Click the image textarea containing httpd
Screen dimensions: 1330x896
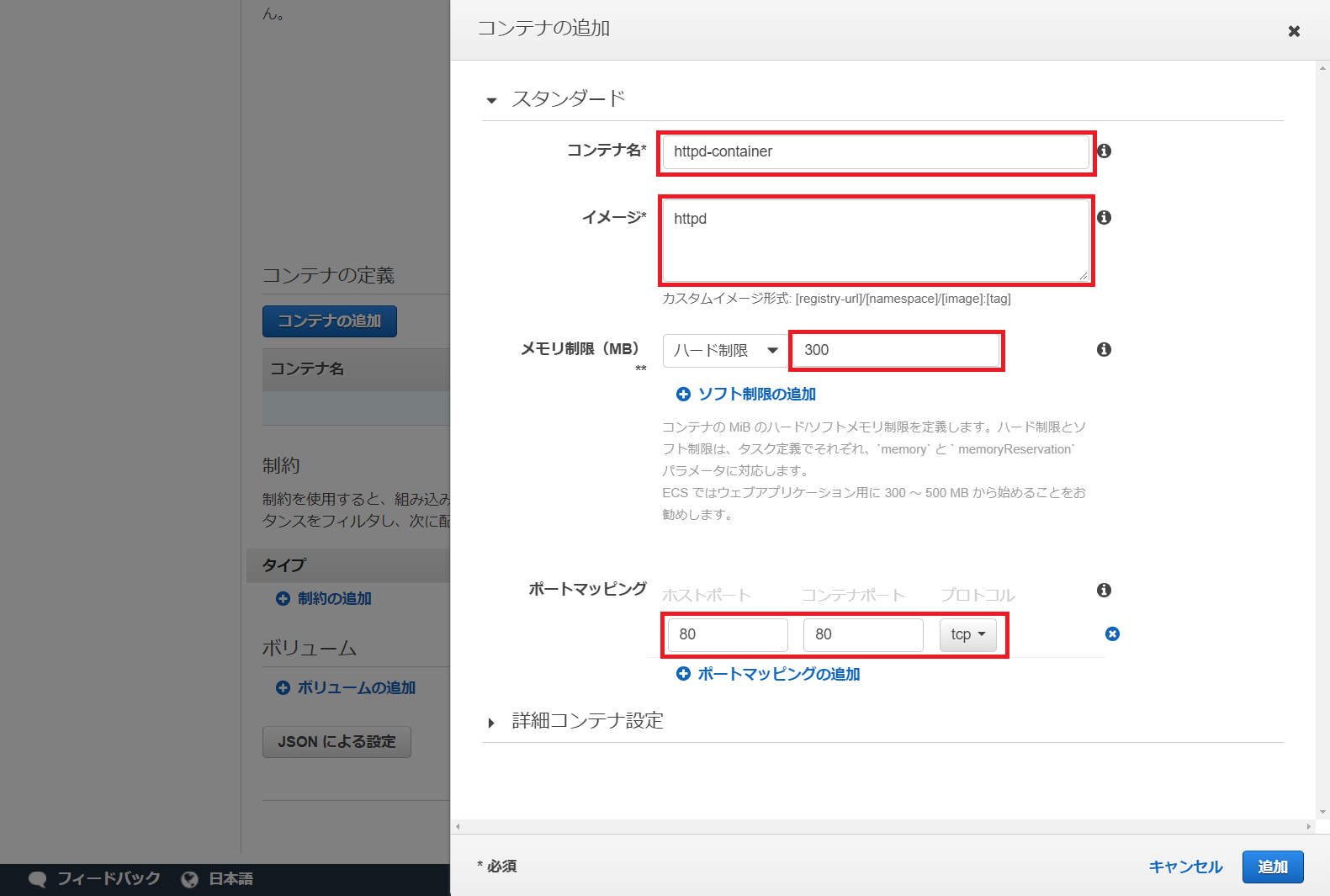875,241
